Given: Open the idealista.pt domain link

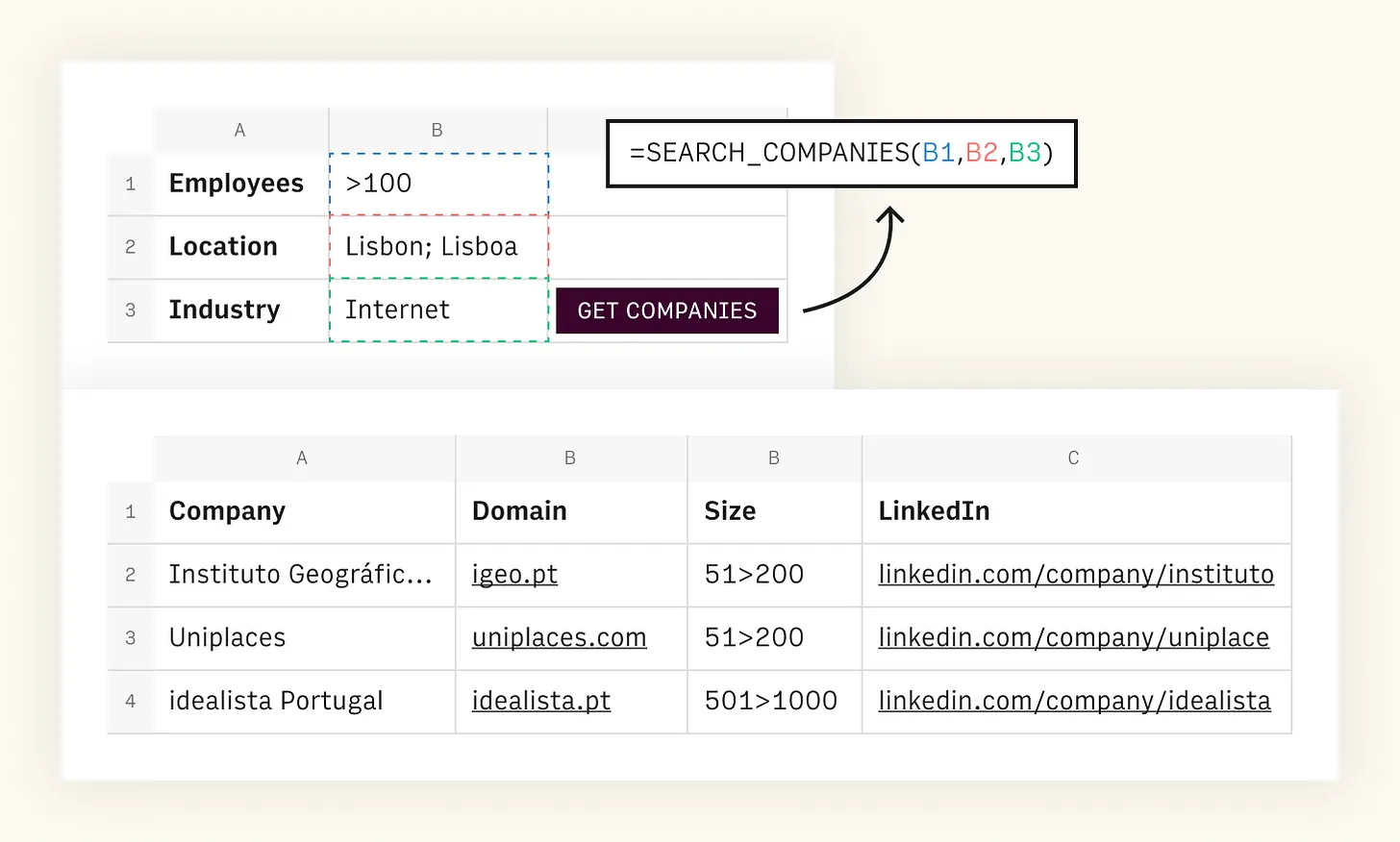Looking at the screenshot, I should click(540, 702).
